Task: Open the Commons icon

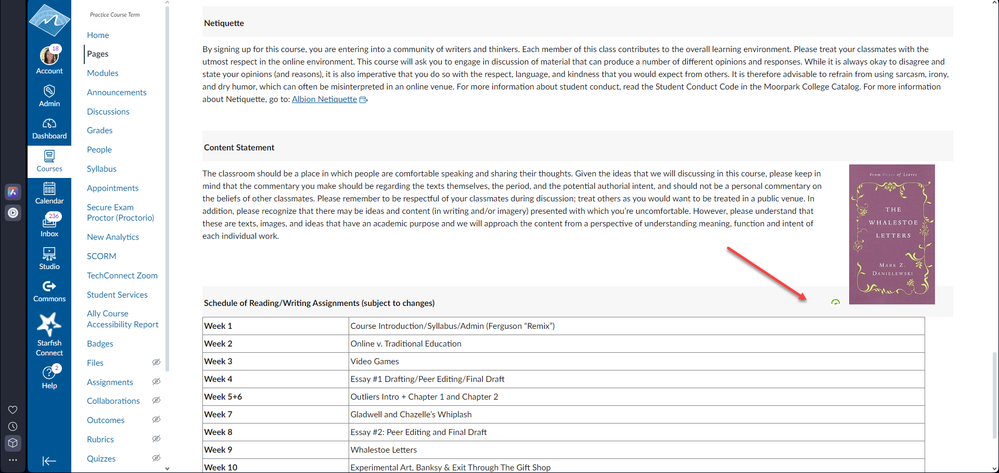Action: click(x=49, y=287)
